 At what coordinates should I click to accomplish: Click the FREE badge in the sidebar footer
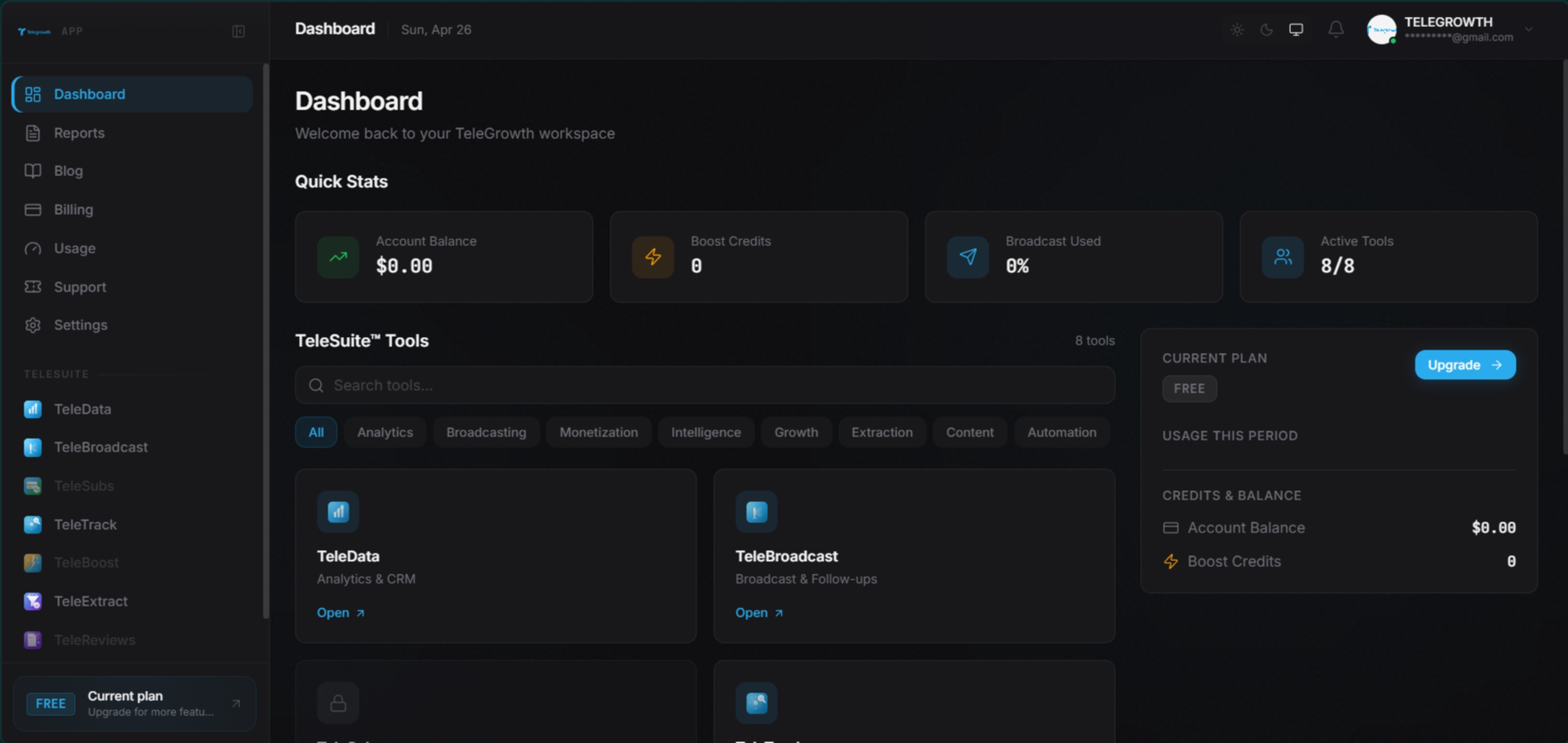click(x=51, y=703)
